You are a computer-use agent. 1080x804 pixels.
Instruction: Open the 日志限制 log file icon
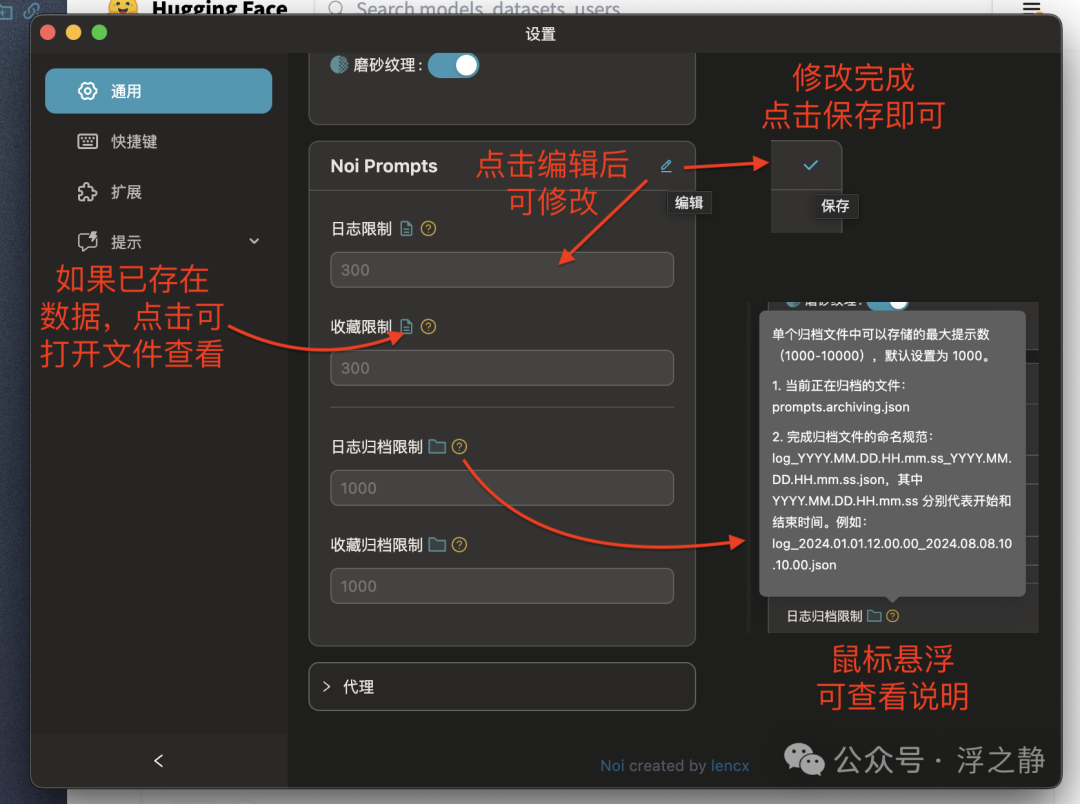[406, 229]
